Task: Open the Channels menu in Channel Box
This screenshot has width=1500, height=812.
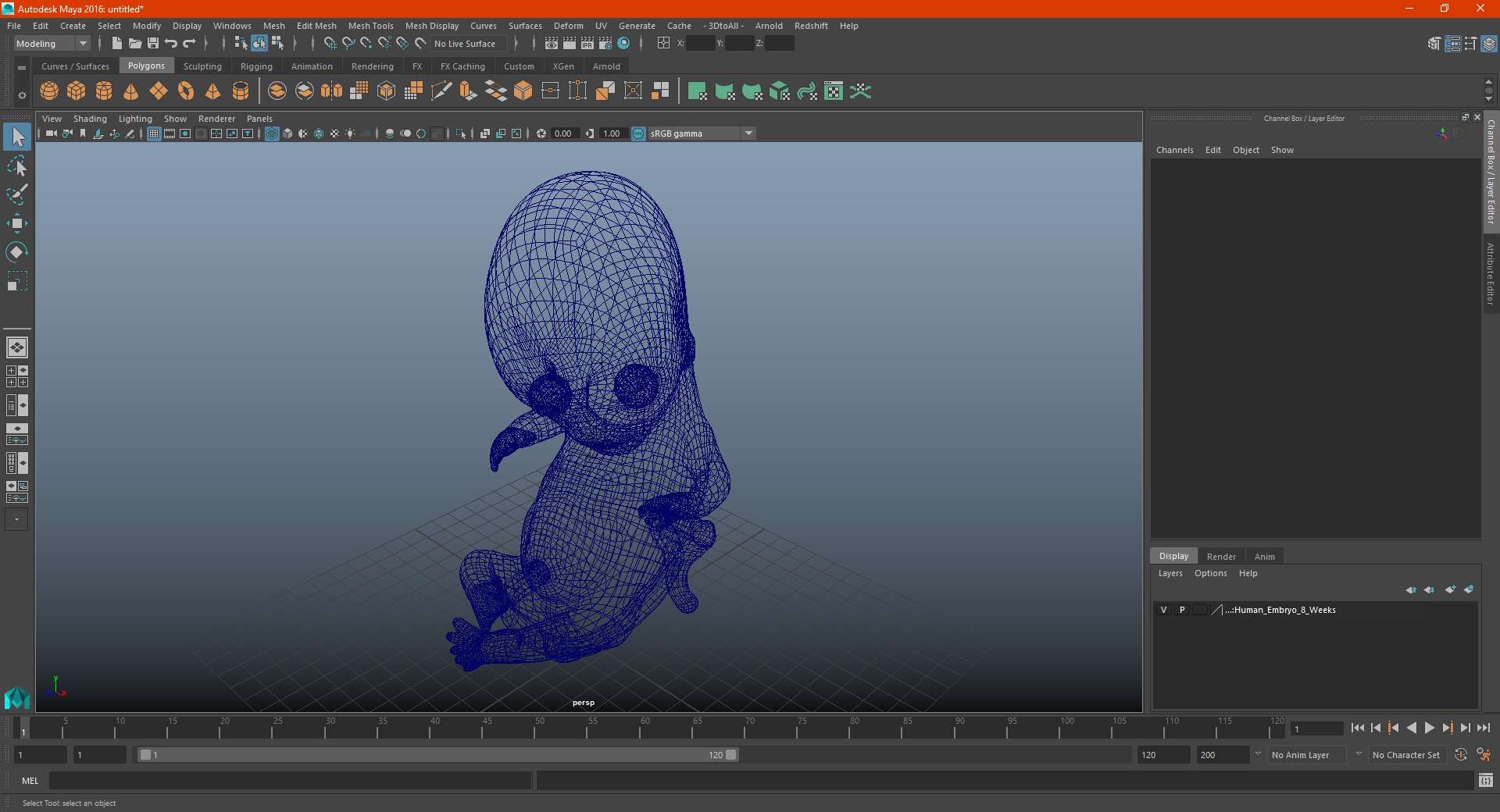Action: [x=1174, y=150]
